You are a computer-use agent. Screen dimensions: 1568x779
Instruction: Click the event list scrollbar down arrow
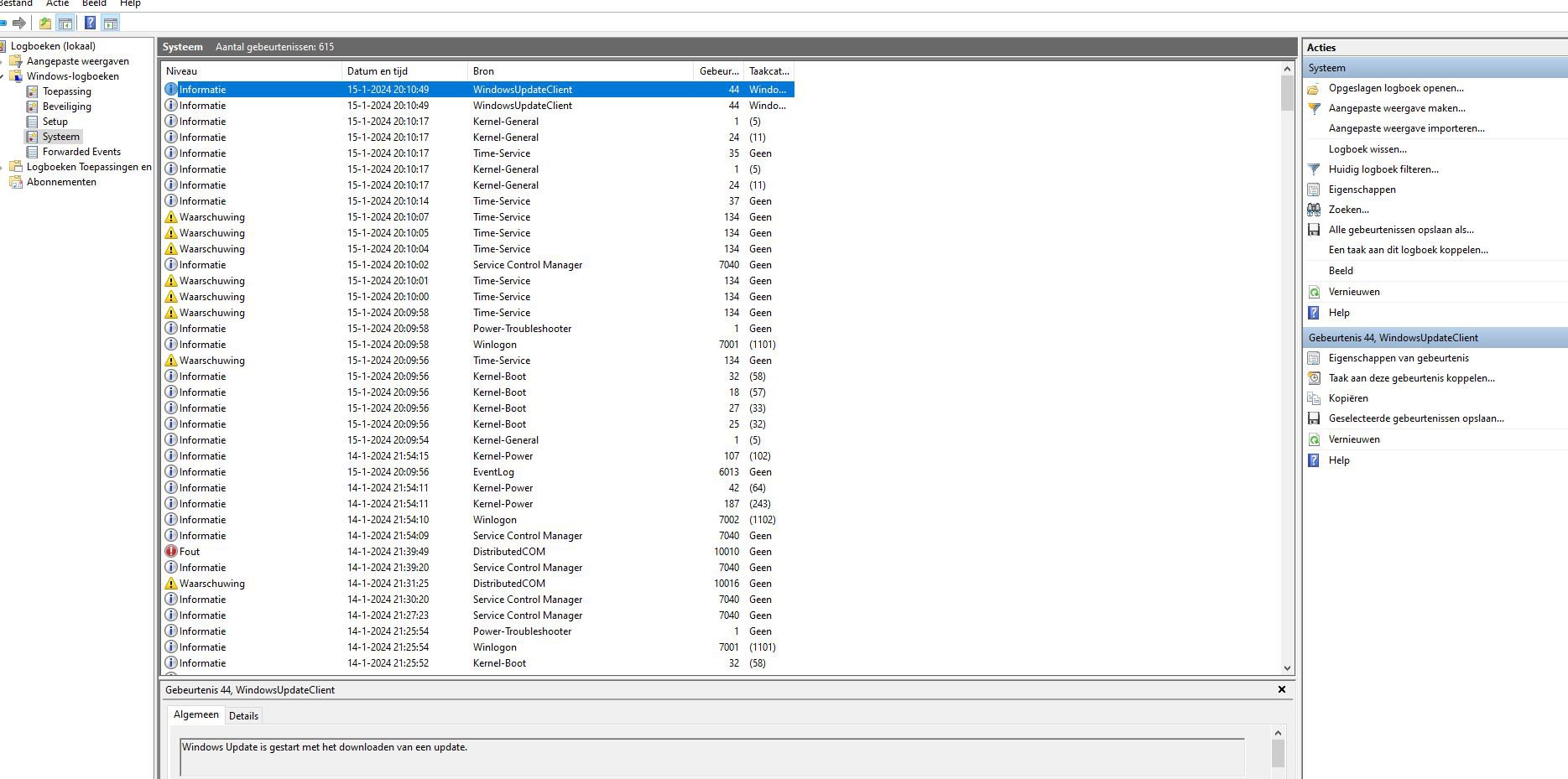(1287, 668)
